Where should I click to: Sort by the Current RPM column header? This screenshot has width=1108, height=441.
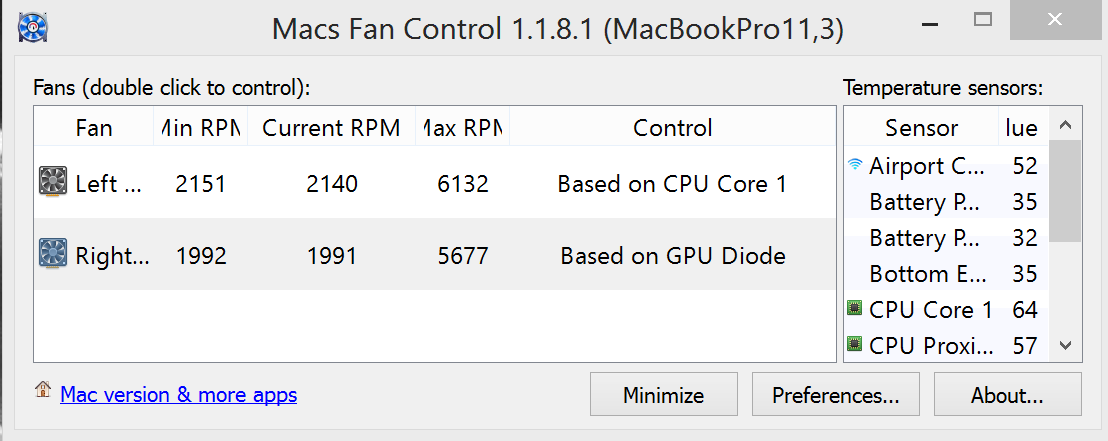331,127
